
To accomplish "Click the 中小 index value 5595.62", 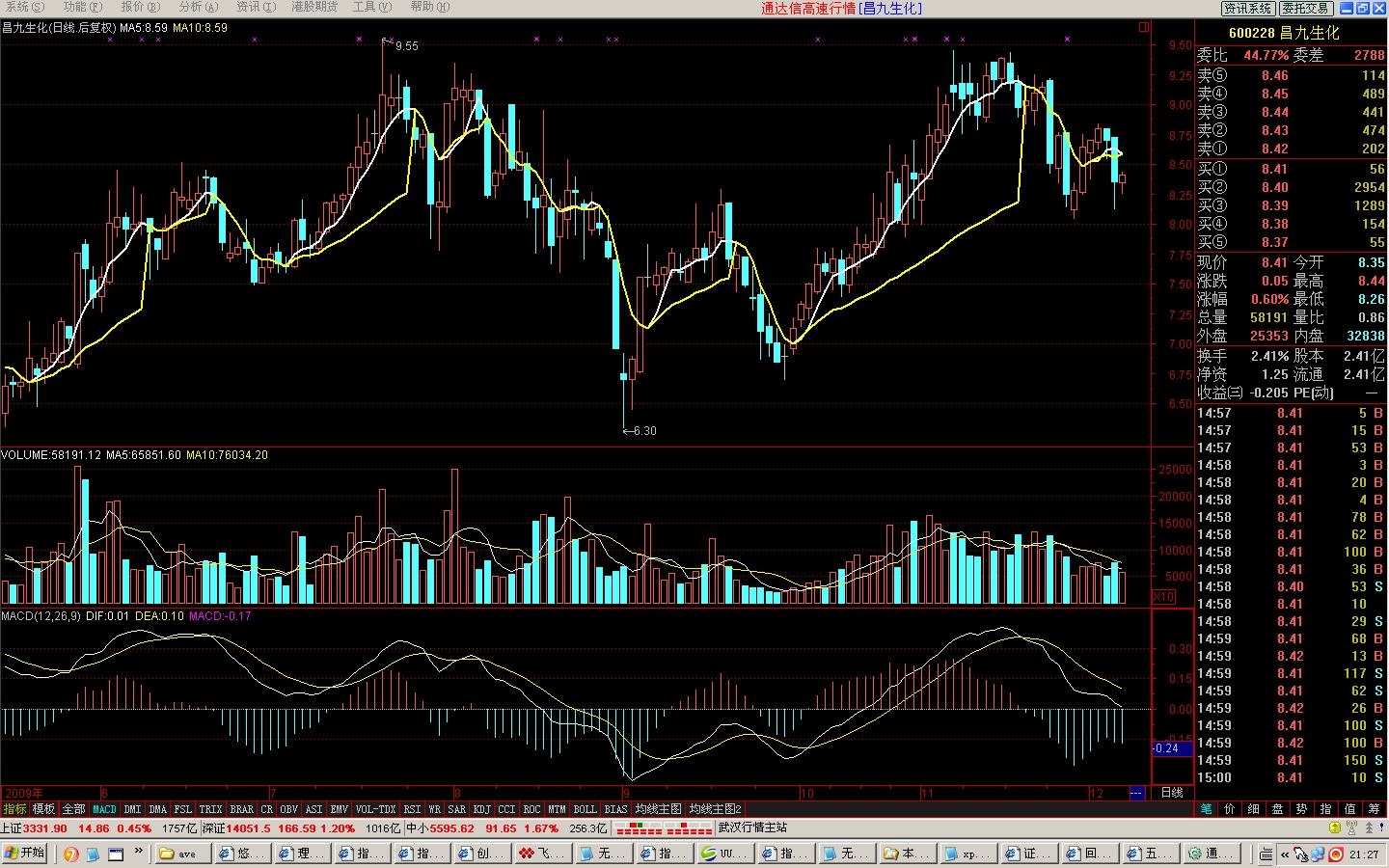I will [451, 828].
